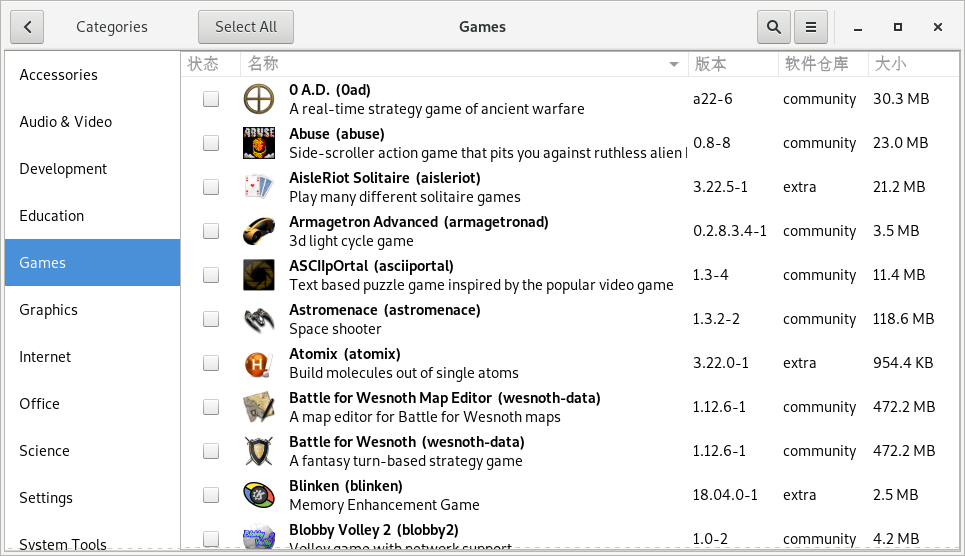
Task: Open the hamburger menu button
Action: [x=811, y=27]
